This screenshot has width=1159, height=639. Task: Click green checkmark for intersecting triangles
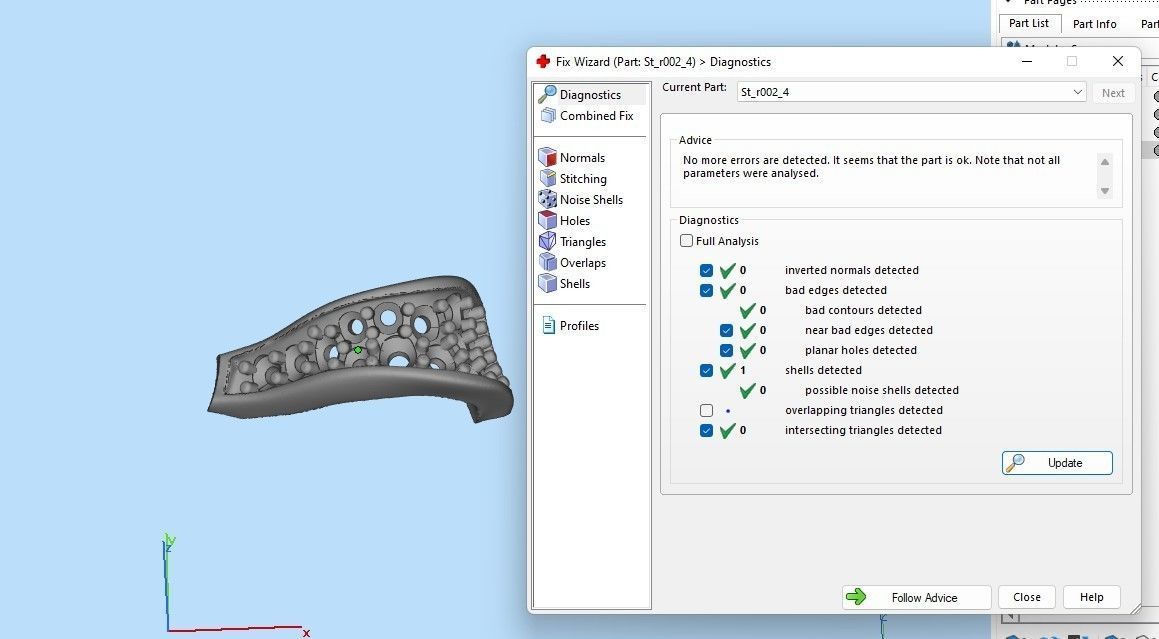point(727,430)
